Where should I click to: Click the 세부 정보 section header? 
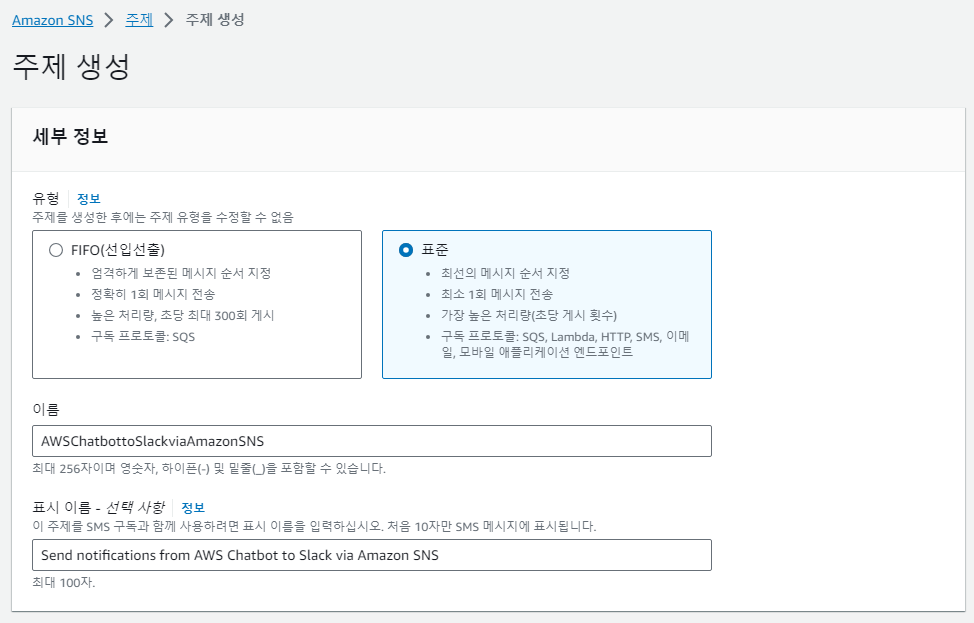tap(70, 136)
